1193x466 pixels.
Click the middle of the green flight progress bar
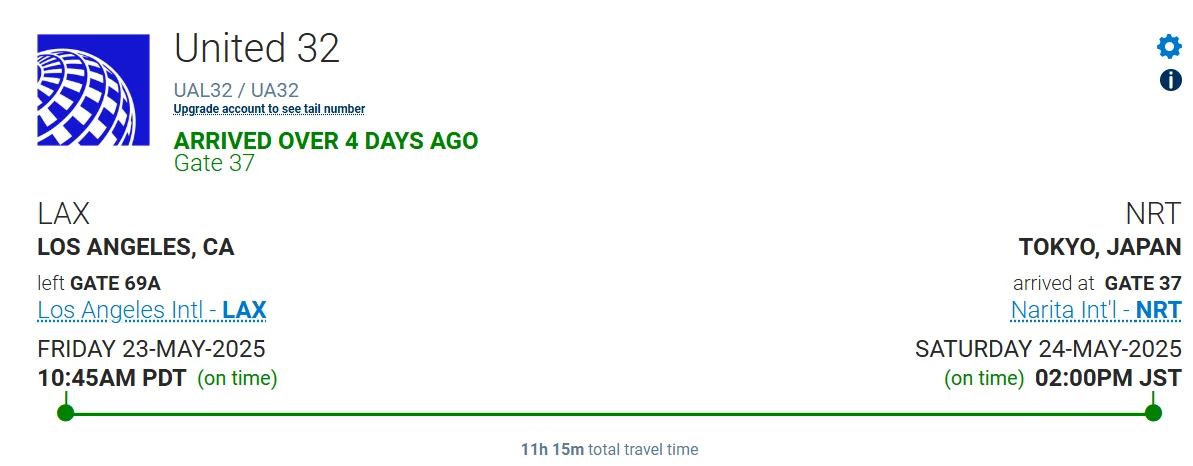coord(609,414)
